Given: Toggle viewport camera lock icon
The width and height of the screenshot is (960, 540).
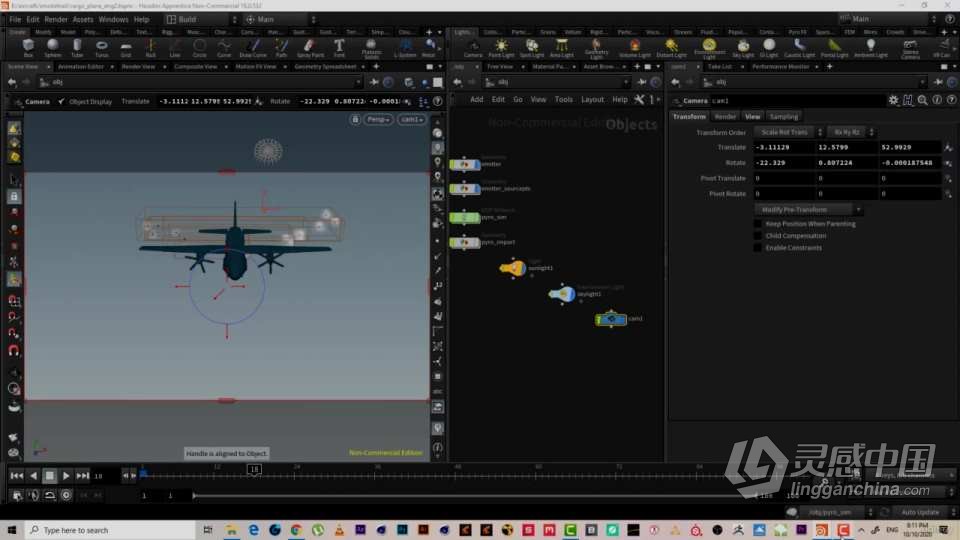Looking at the screenshot, I should [x=355, y=119].
